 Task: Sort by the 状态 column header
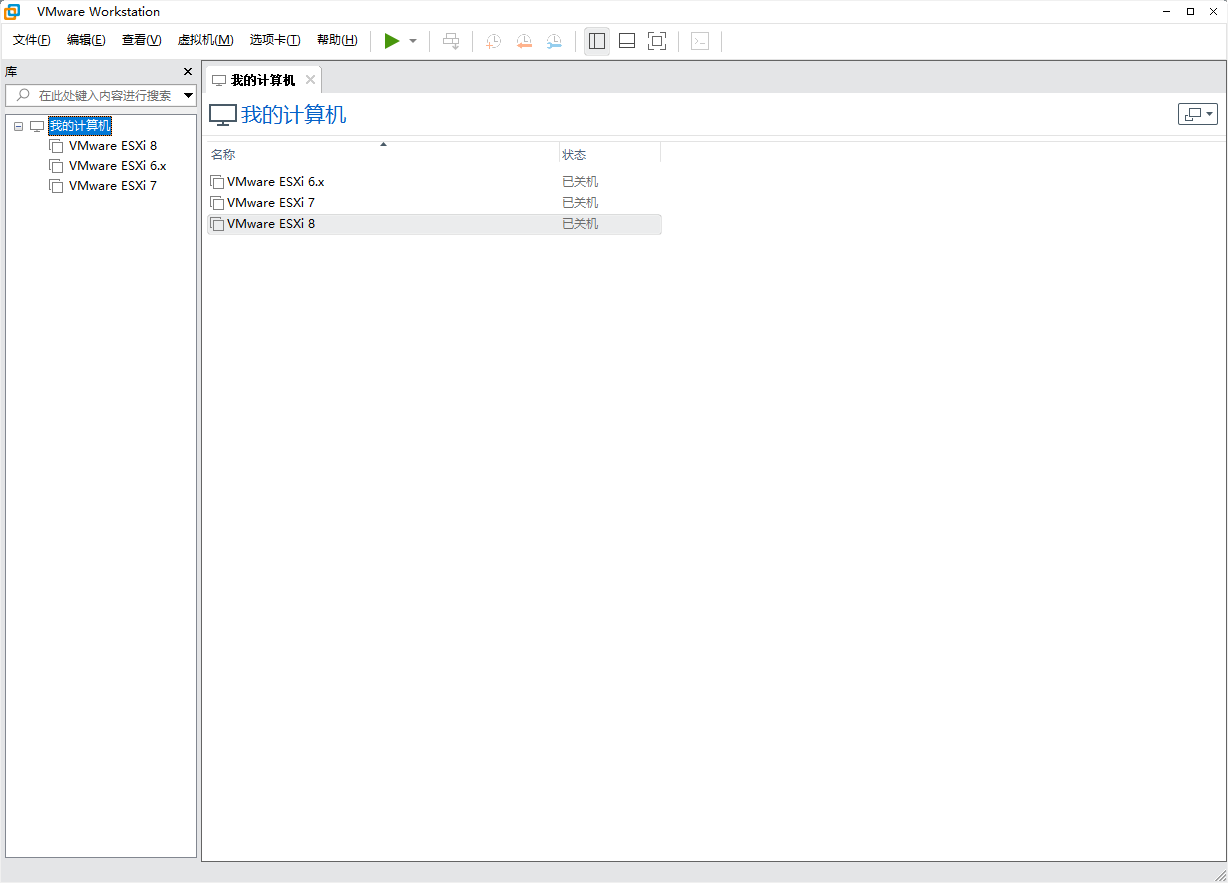pos(609,155)
